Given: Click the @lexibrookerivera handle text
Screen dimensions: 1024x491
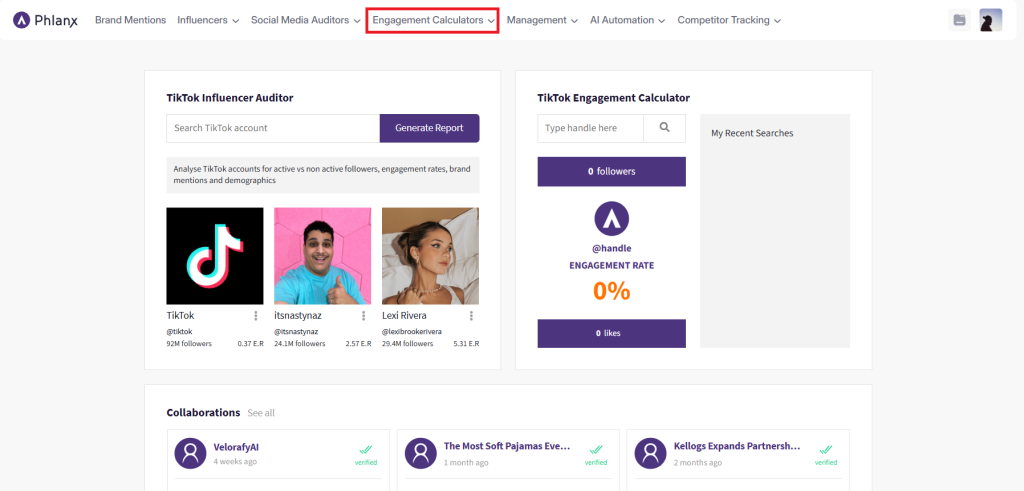Looking at the screenshot, I should (412, 332).
